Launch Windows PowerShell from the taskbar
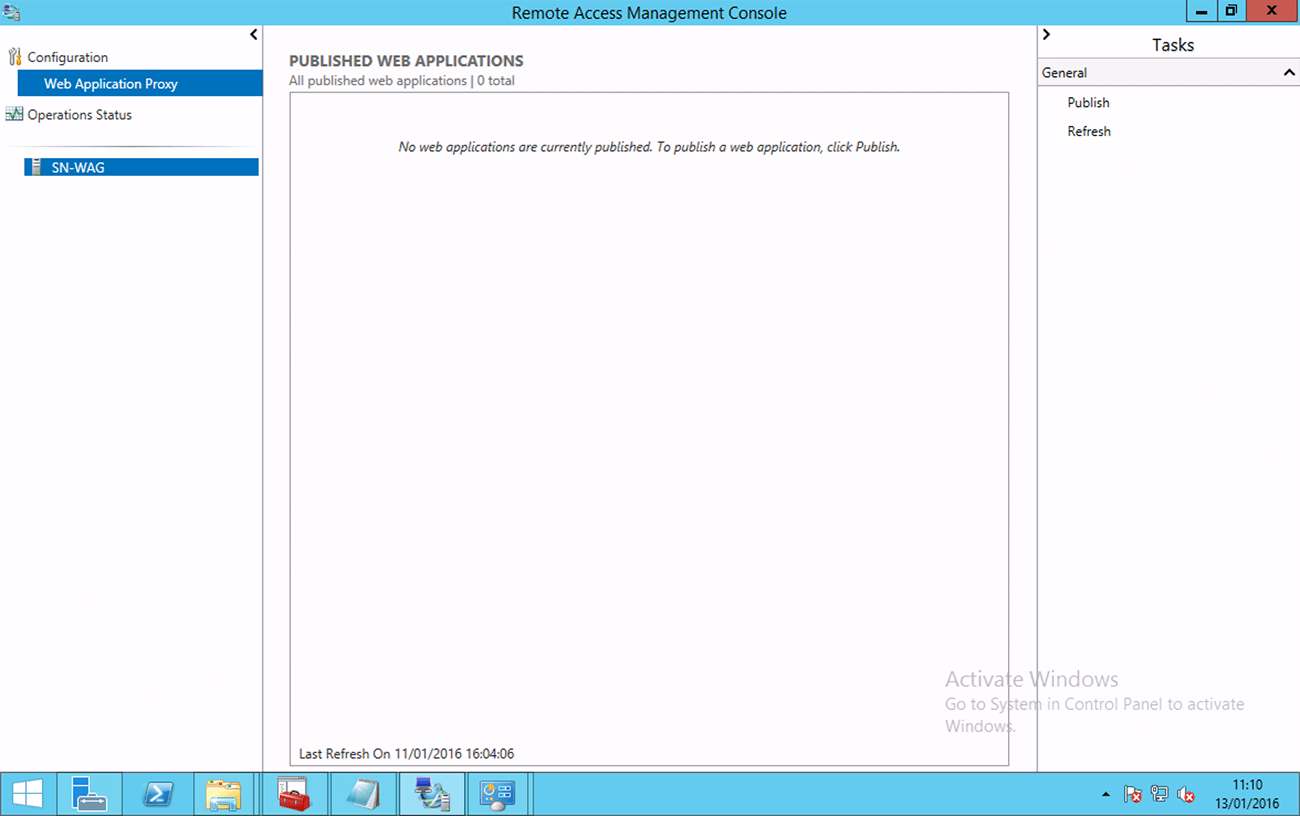The width and height of the screenshot is (1300, 816). click(x=157, y=794)
